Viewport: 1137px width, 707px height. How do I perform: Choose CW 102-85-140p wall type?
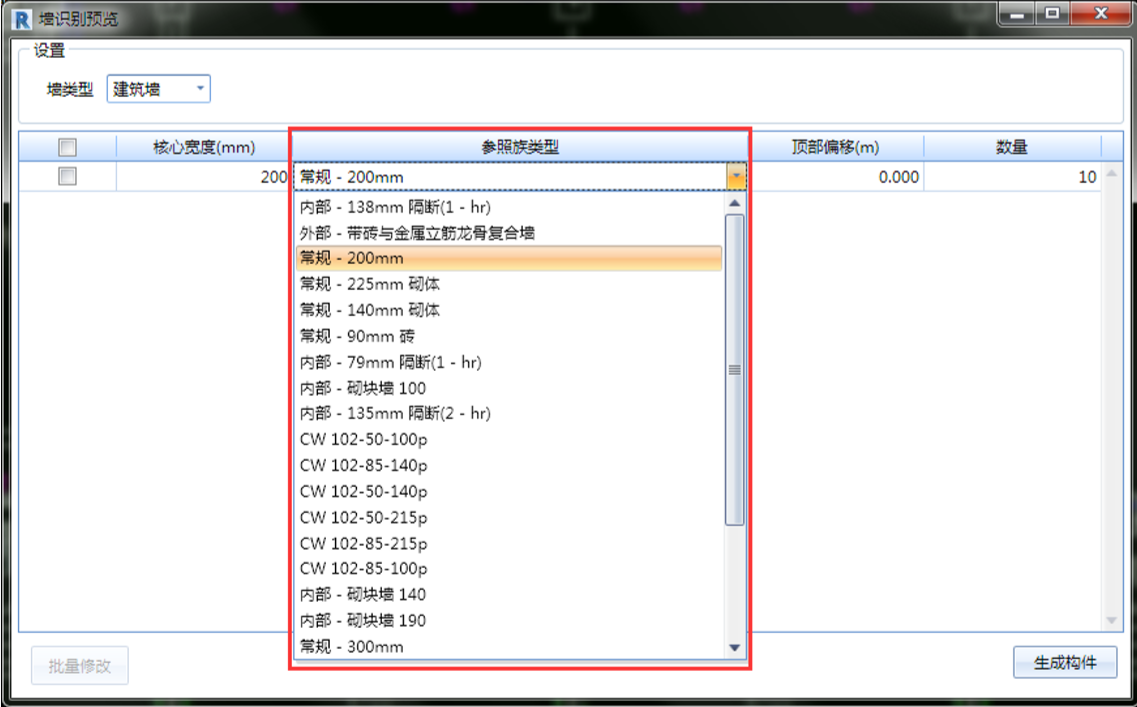coord(509,466)
